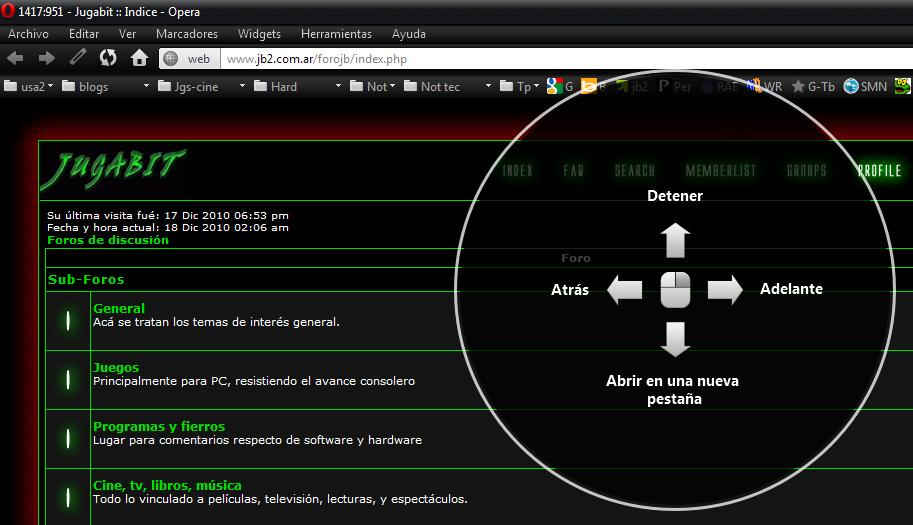
Task: Open the SEARCH navigation link
Action: [635, 171]
